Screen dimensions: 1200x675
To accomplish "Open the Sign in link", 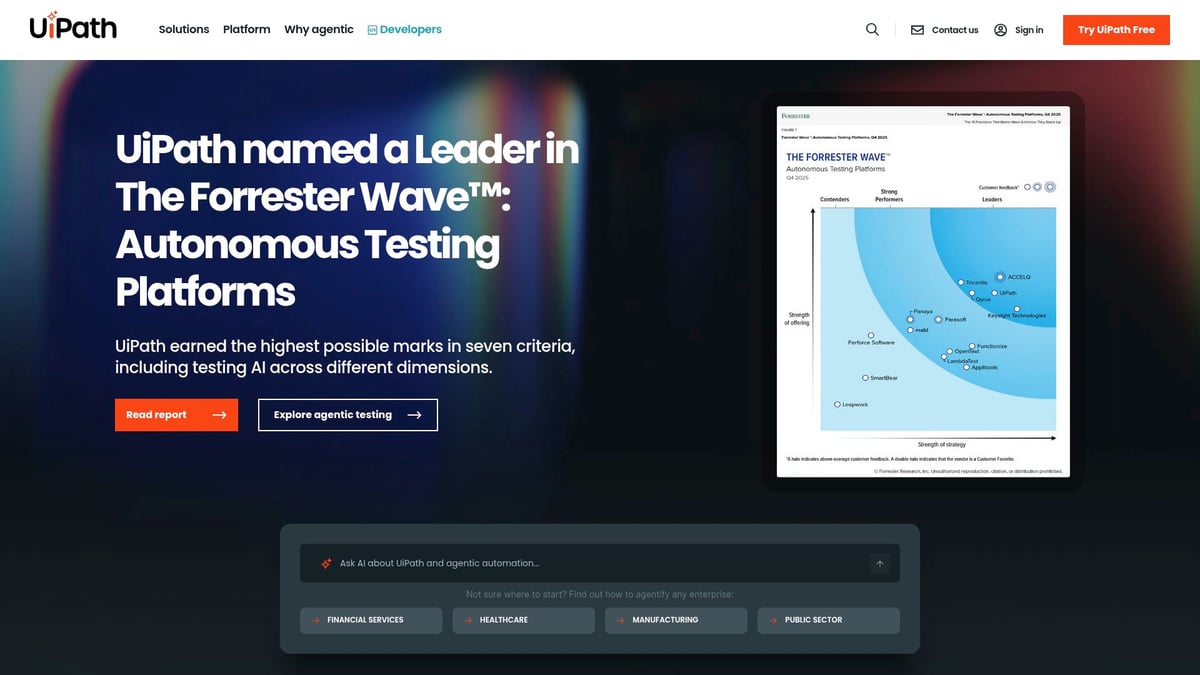I will [1027, 30].
